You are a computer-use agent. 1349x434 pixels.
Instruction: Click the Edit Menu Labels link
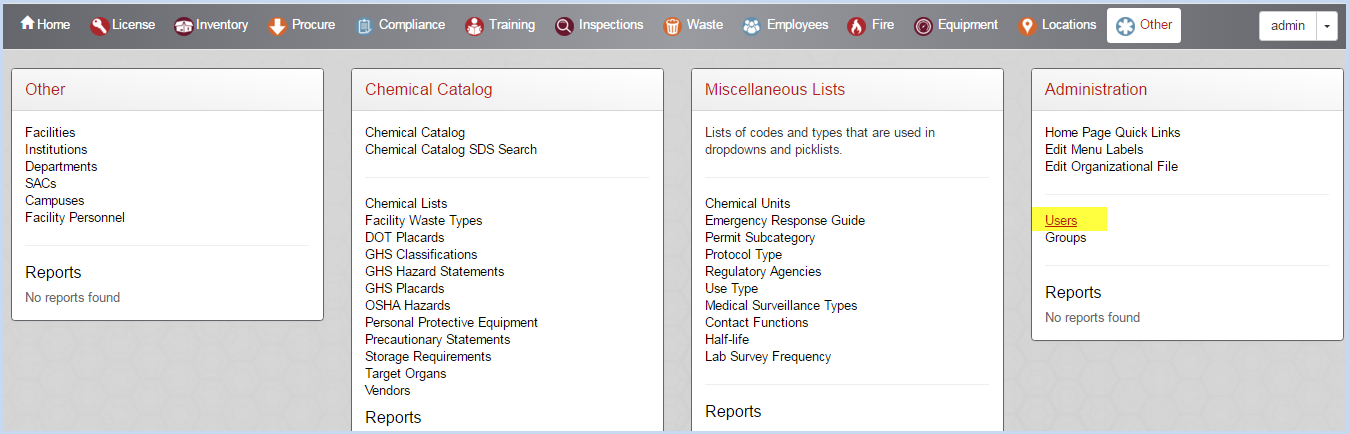pos(1094,150)
